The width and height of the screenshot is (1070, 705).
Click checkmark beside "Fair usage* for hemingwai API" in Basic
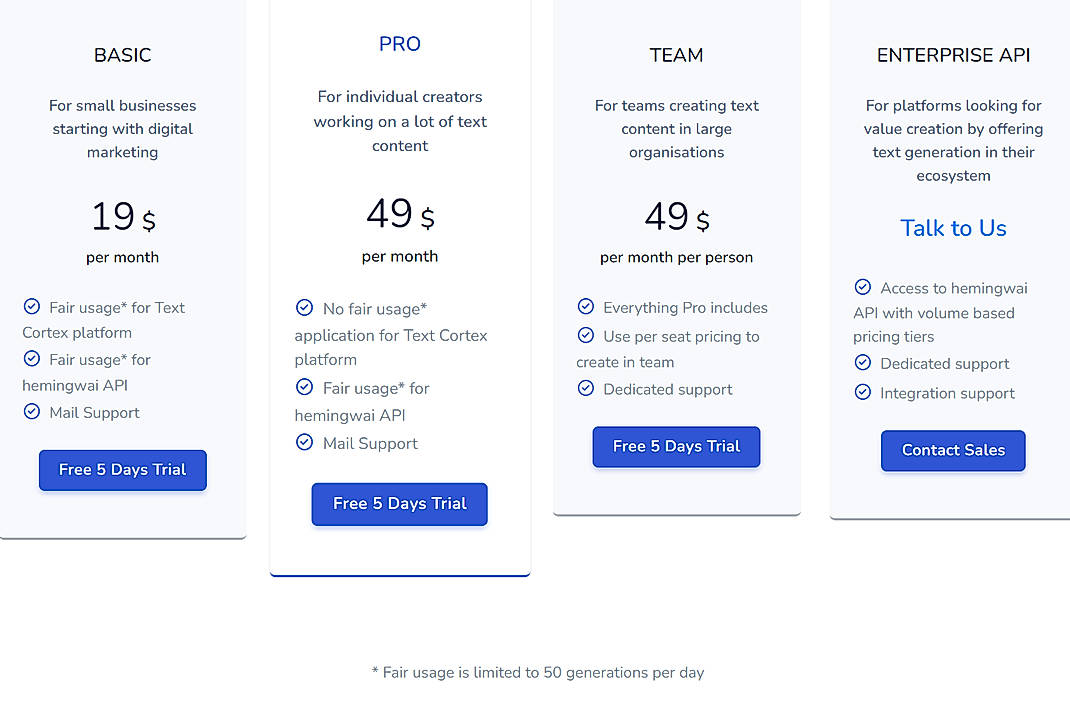pyautogui.click(x=31, y=359)
